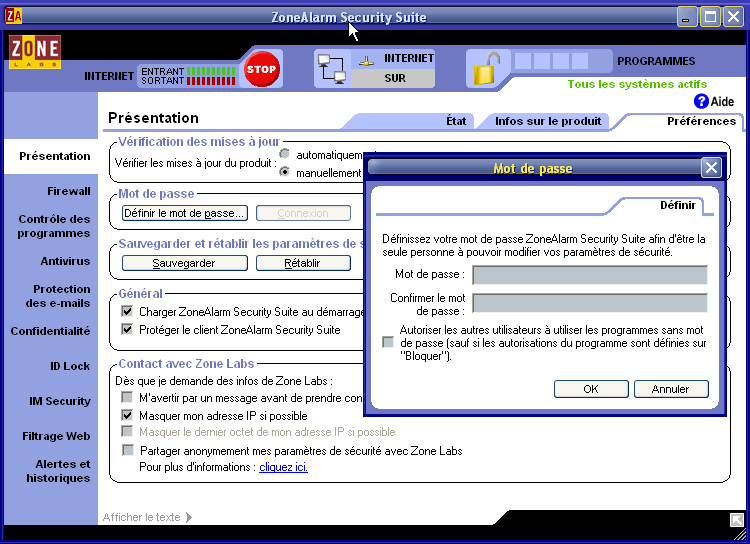Open Protection des e-mails panel
This screenshot has height=544, width=750.
[58, 296]
